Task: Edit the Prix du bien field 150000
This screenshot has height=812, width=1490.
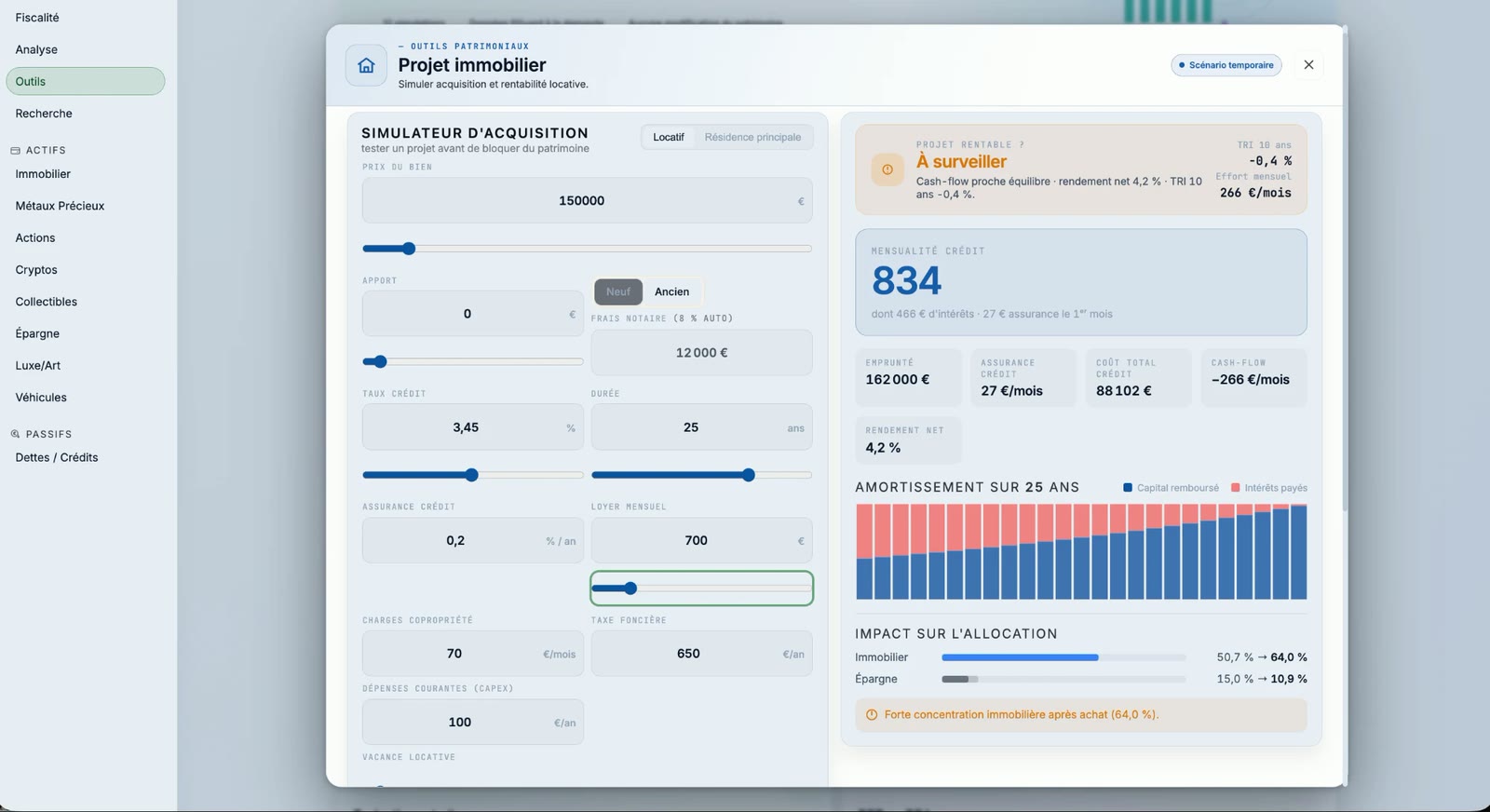Action: [587, 200]
